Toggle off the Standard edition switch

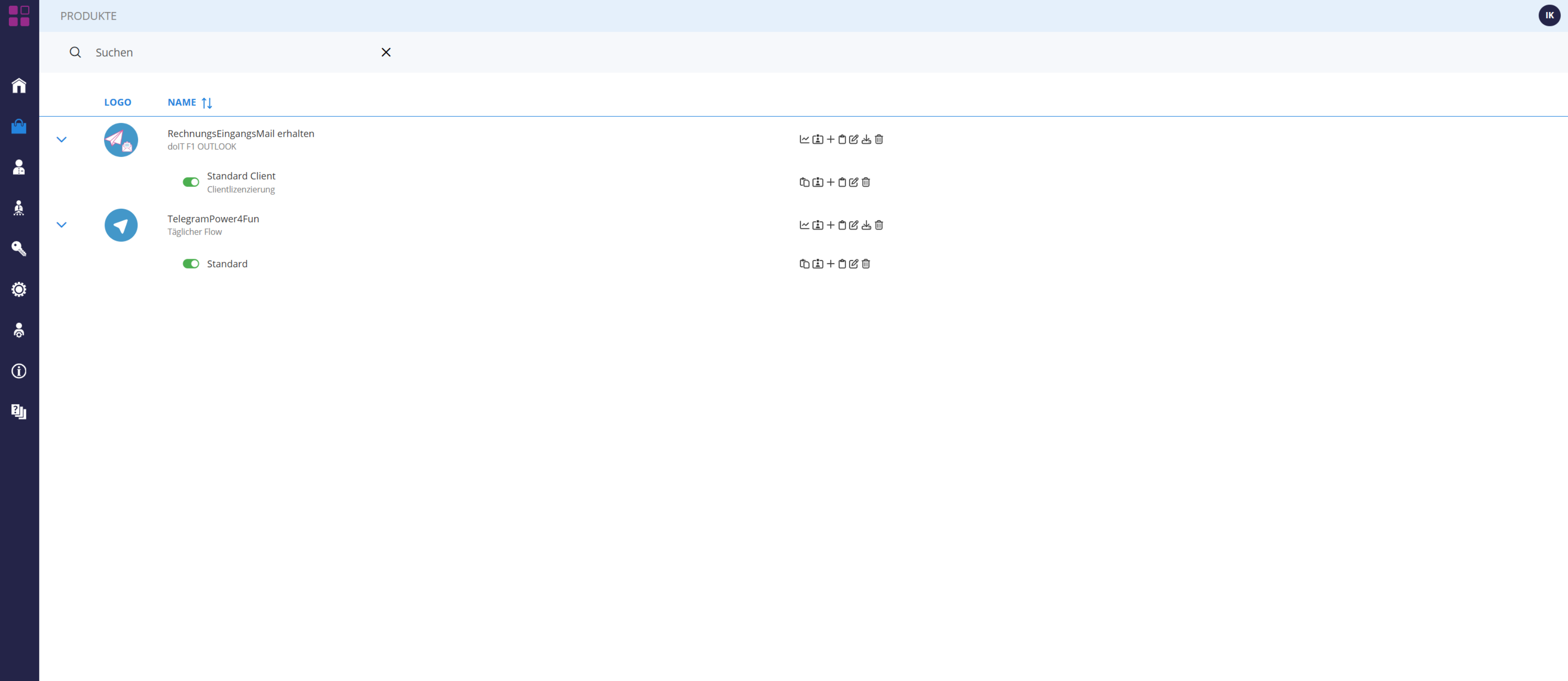pos(190,264)
